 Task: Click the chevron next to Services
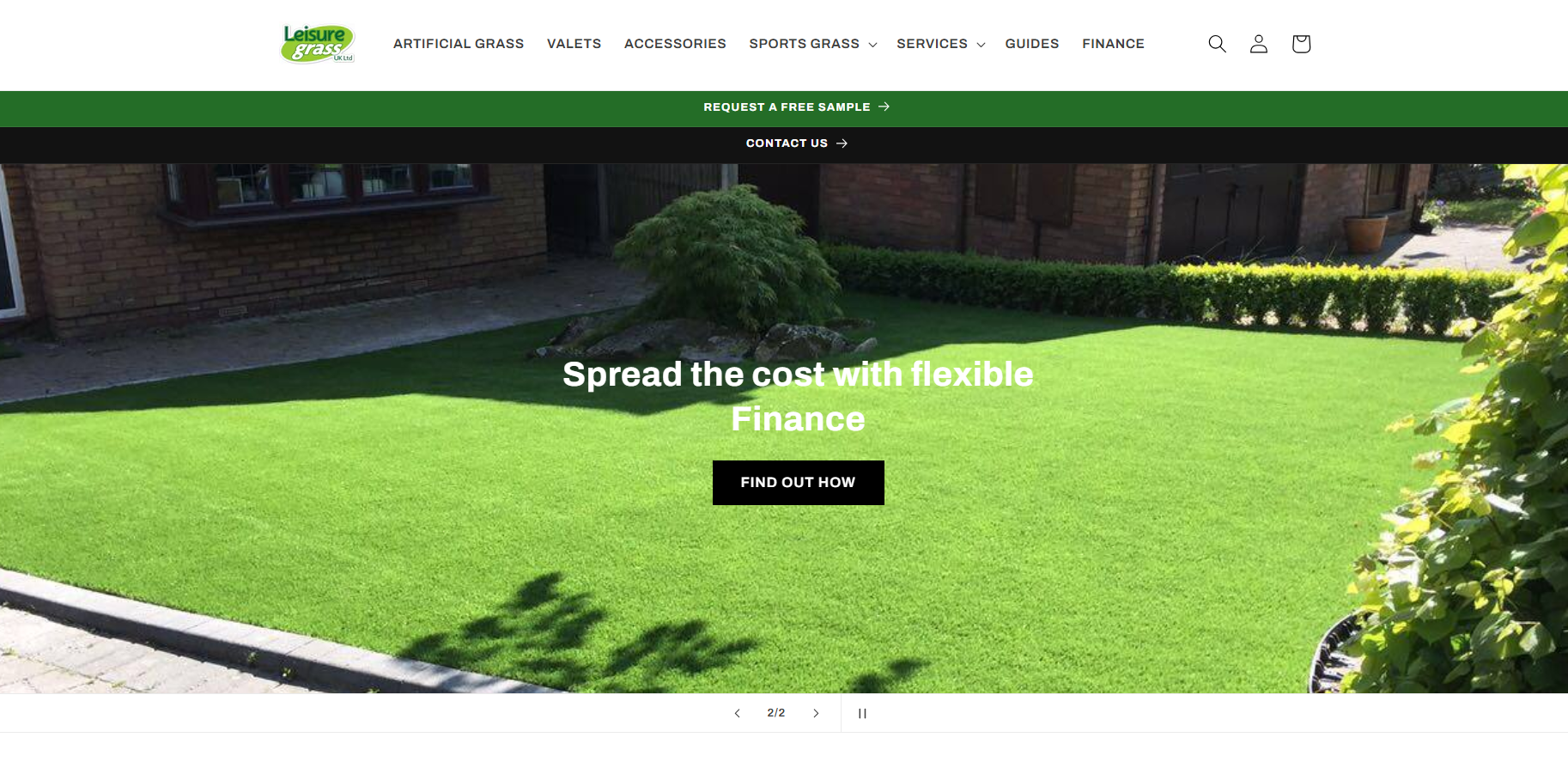point(981,45)
